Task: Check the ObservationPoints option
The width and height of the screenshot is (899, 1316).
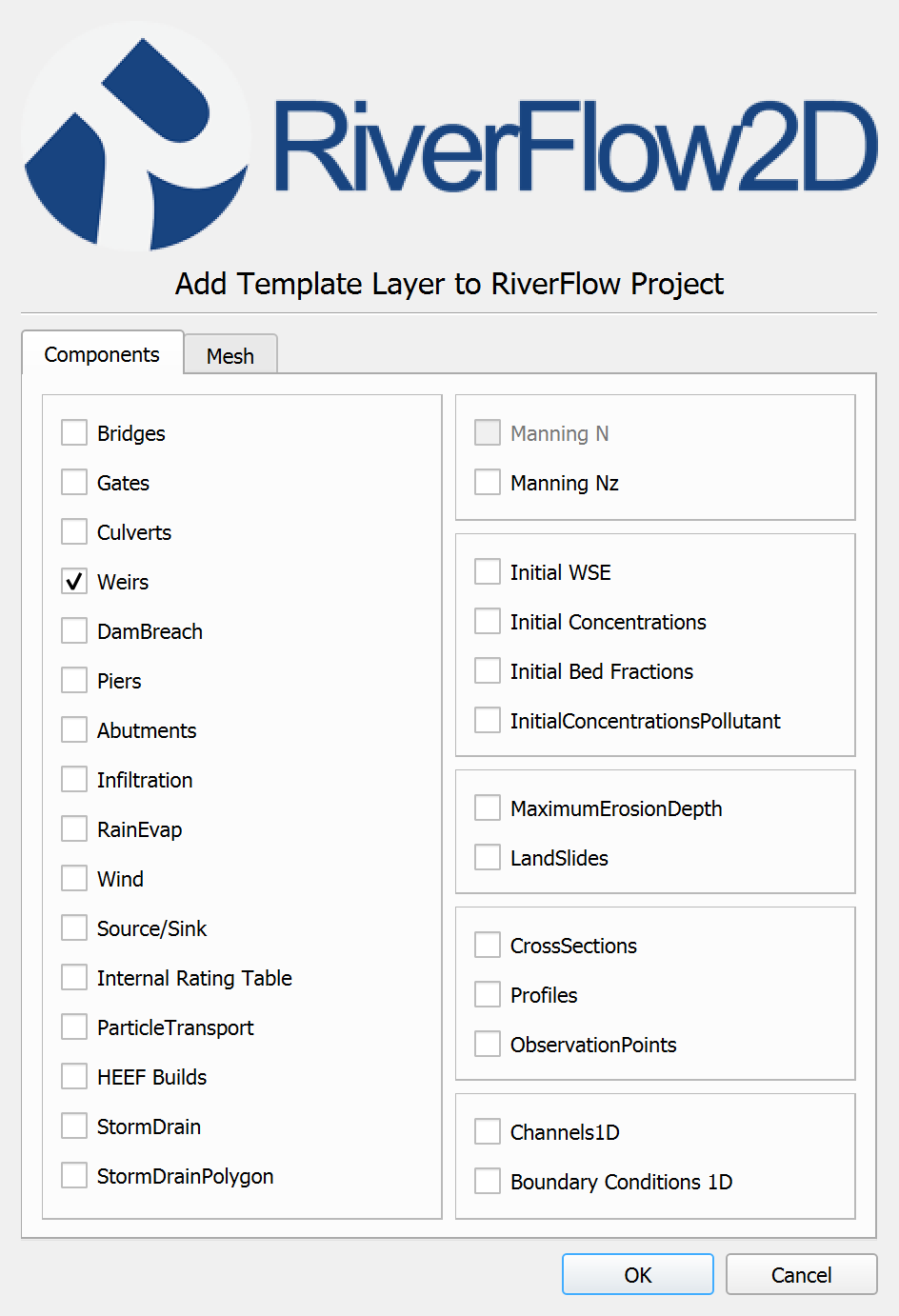Action: point(488,1045)
